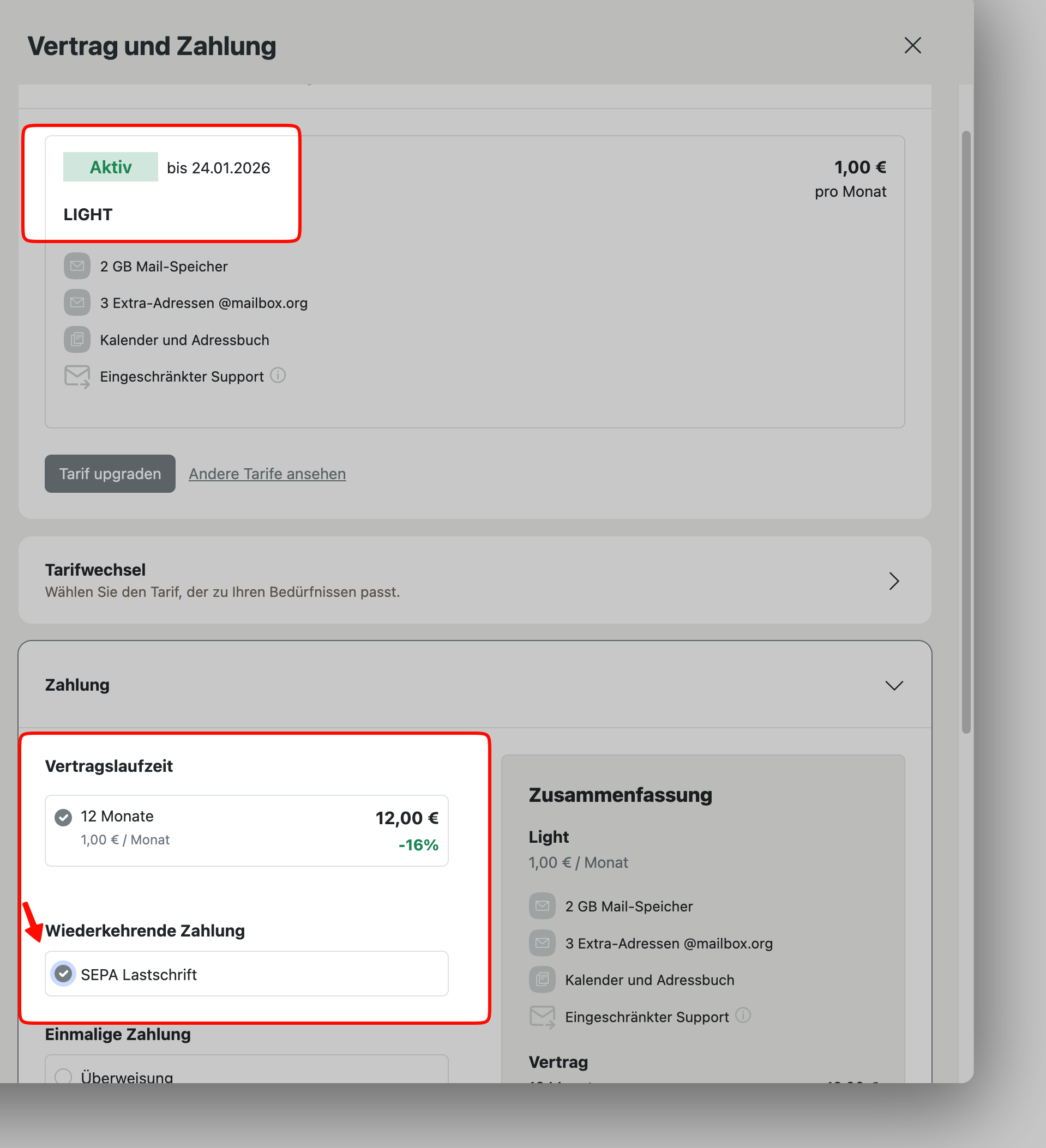Screen dimensions: 1046x1148
Task: Click the forwarding mail icon beside Eingeschränkter Support
Action: tap(77, 377)
